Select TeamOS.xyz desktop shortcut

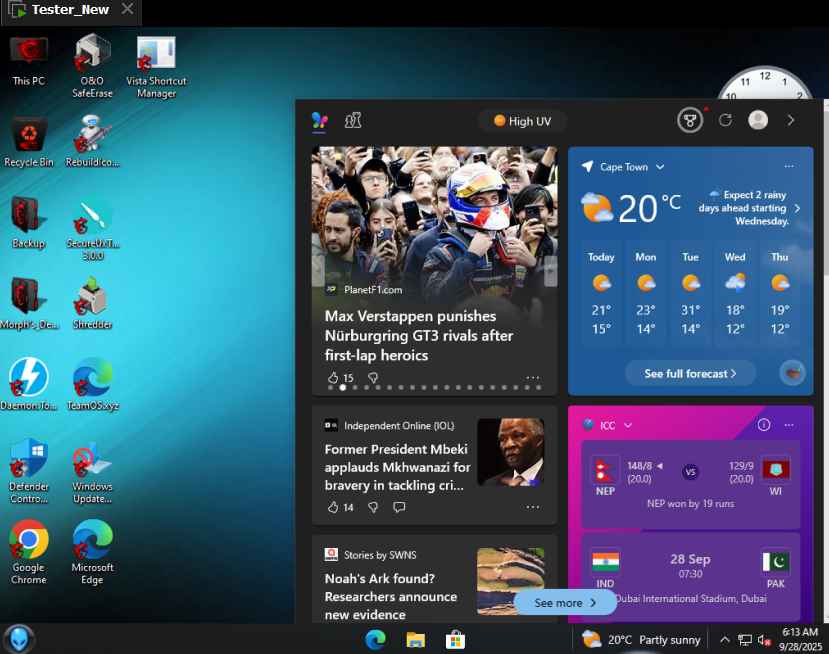[x=93, y=384]
